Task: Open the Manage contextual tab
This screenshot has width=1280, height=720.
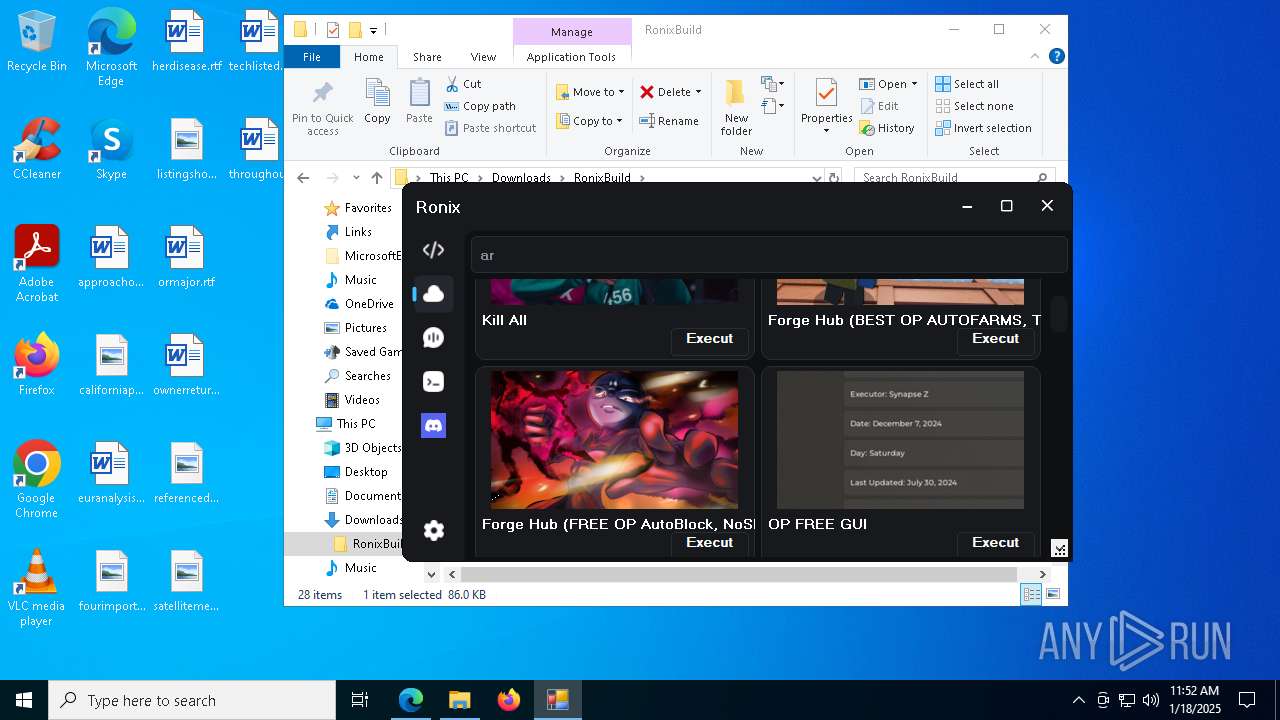Action: pos(572,32)
